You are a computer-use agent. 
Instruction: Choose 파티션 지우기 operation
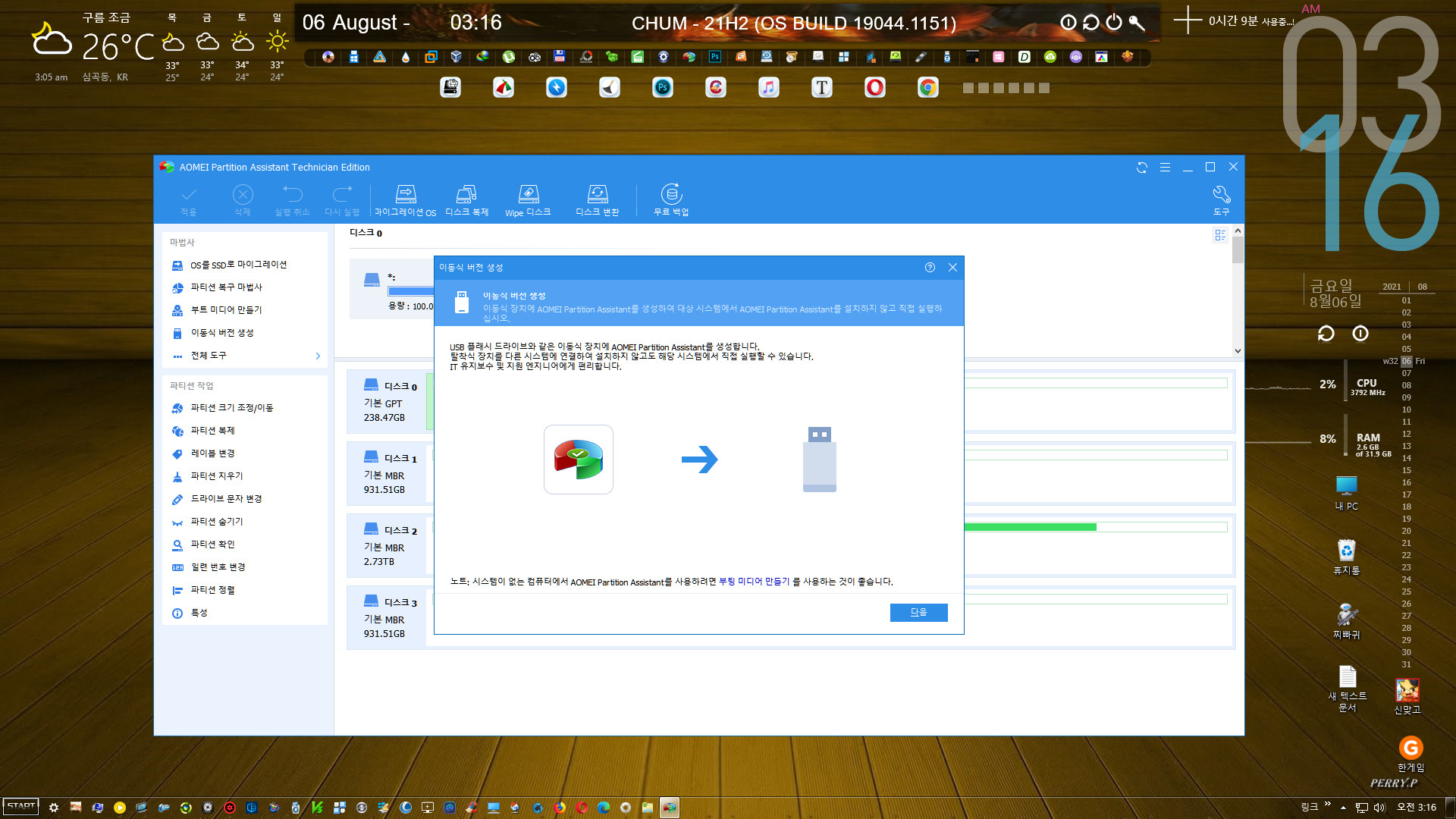coord(217,476)
